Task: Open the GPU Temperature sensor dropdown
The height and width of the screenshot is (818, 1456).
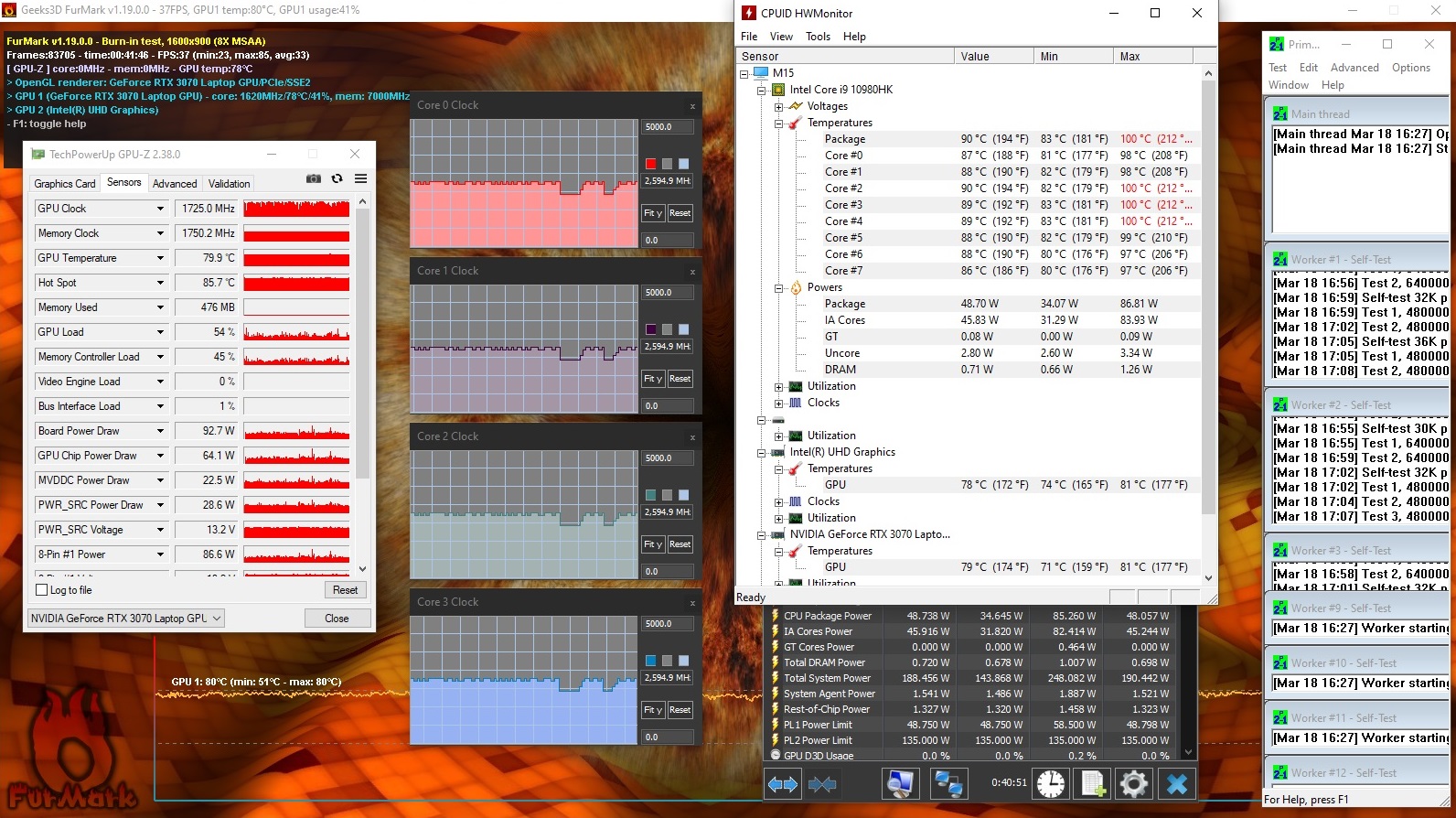Action: click(160, 258)
